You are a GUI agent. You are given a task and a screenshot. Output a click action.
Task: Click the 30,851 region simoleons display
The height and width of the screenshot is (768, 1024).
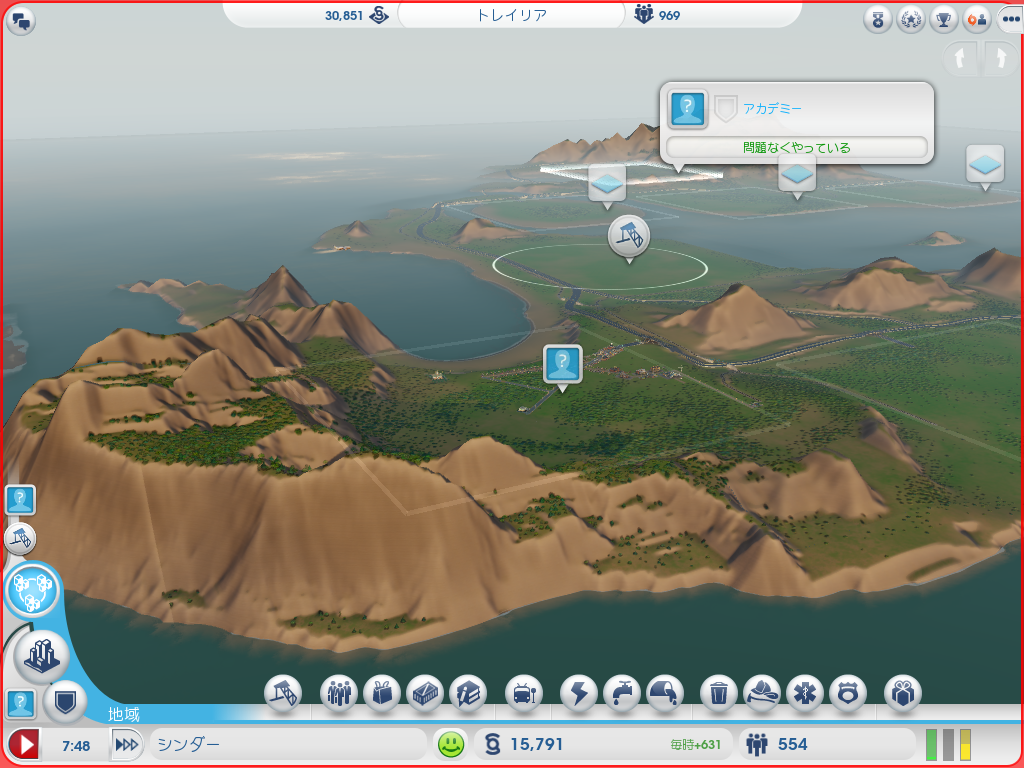point(357,15)
